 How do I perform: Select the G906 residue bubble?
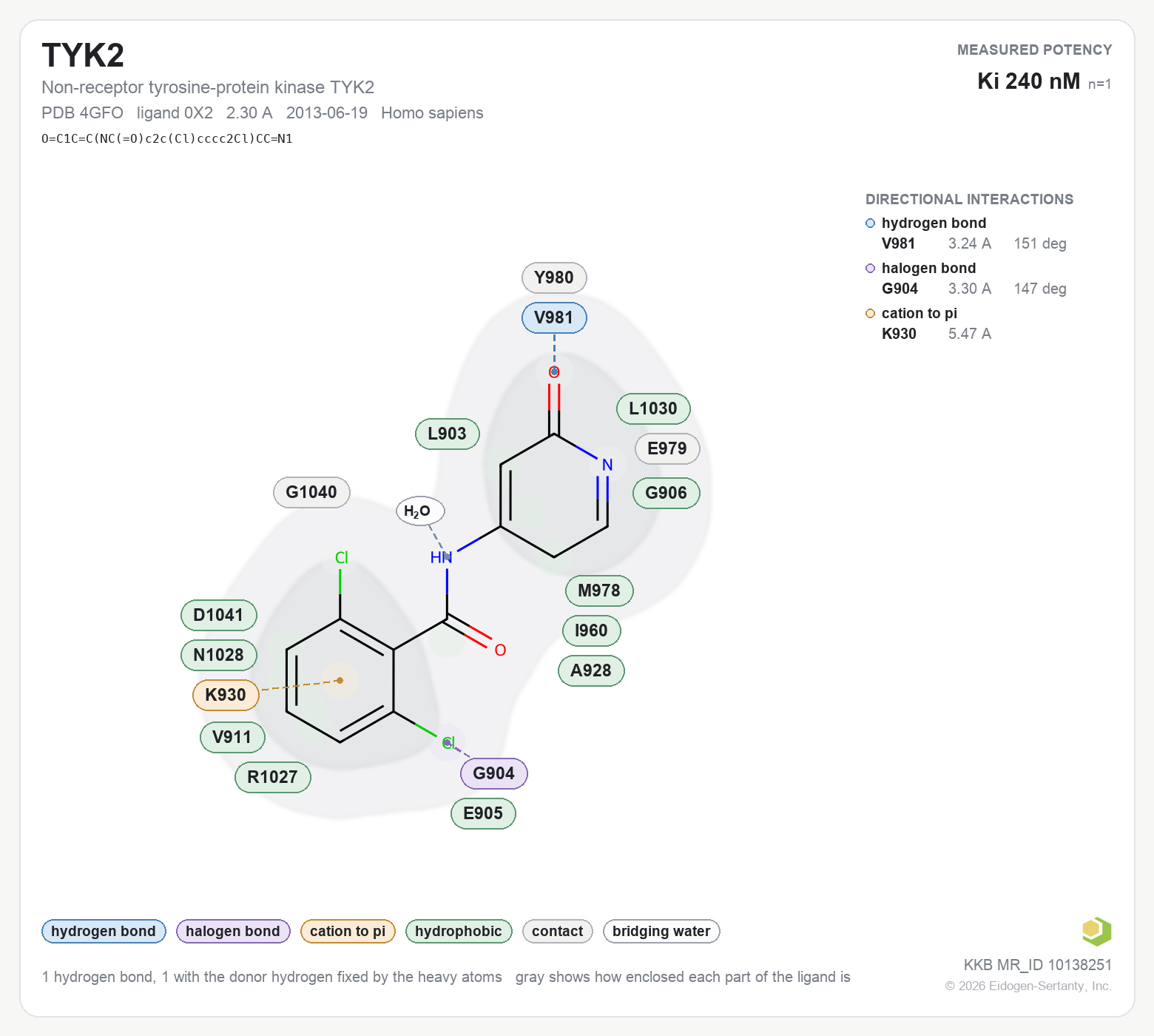point(667,493)
